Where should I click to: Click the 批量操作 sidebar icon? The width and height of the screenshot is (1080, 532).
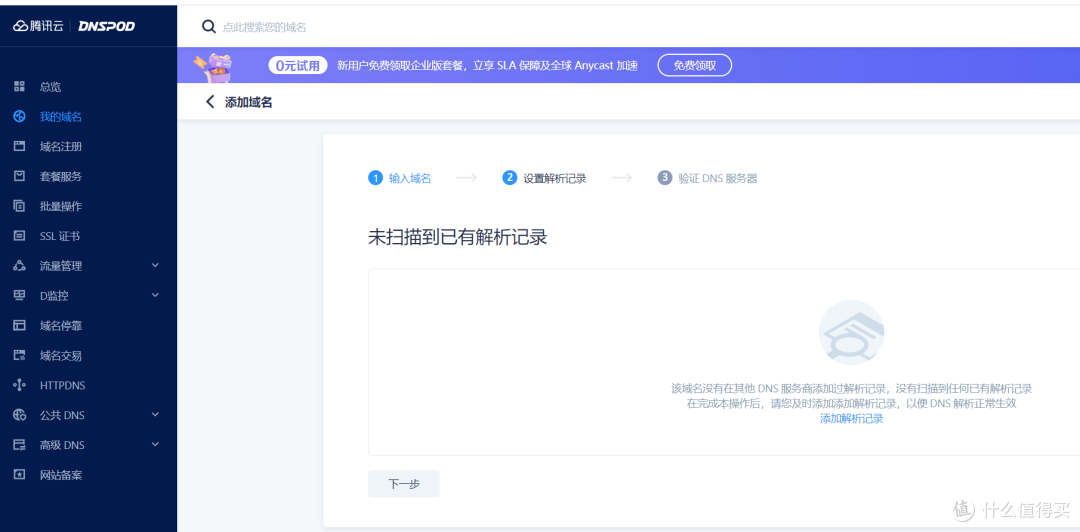(x=19, y=206)
